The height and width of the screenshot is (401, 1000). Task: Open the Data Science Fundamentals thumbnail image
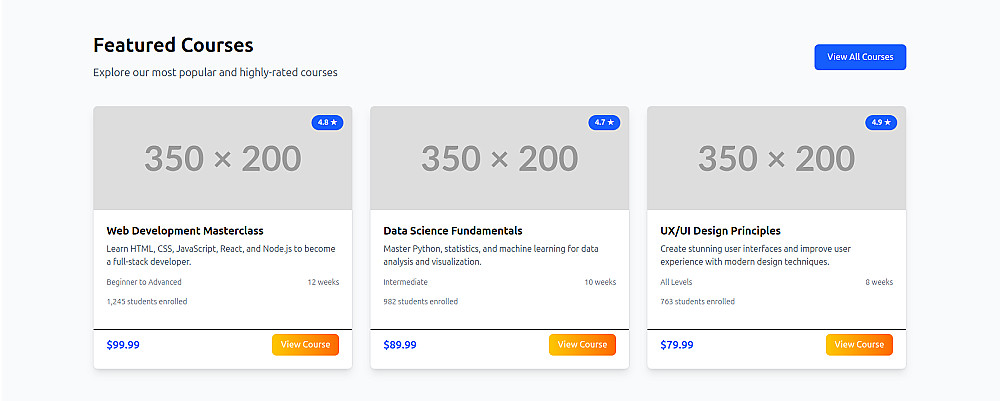(x=499, y=159)
